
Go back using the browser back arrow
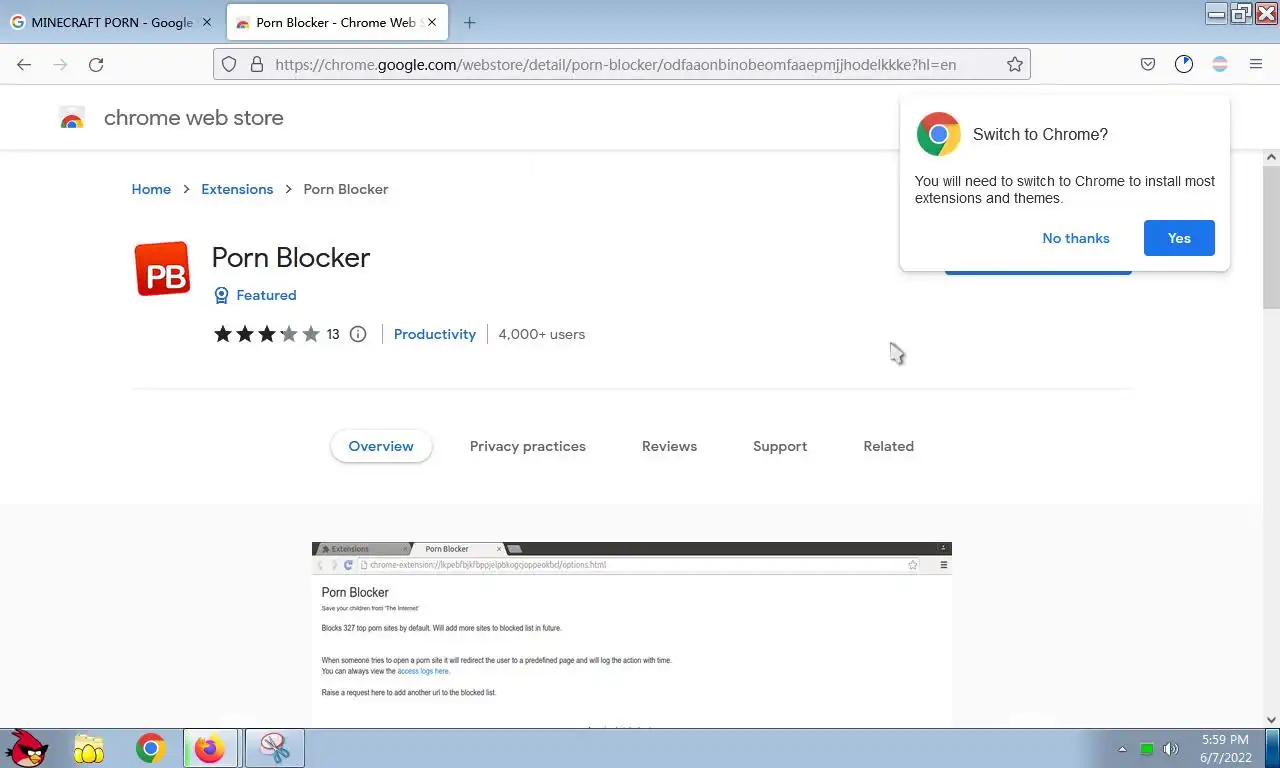[x=24, y=64]
